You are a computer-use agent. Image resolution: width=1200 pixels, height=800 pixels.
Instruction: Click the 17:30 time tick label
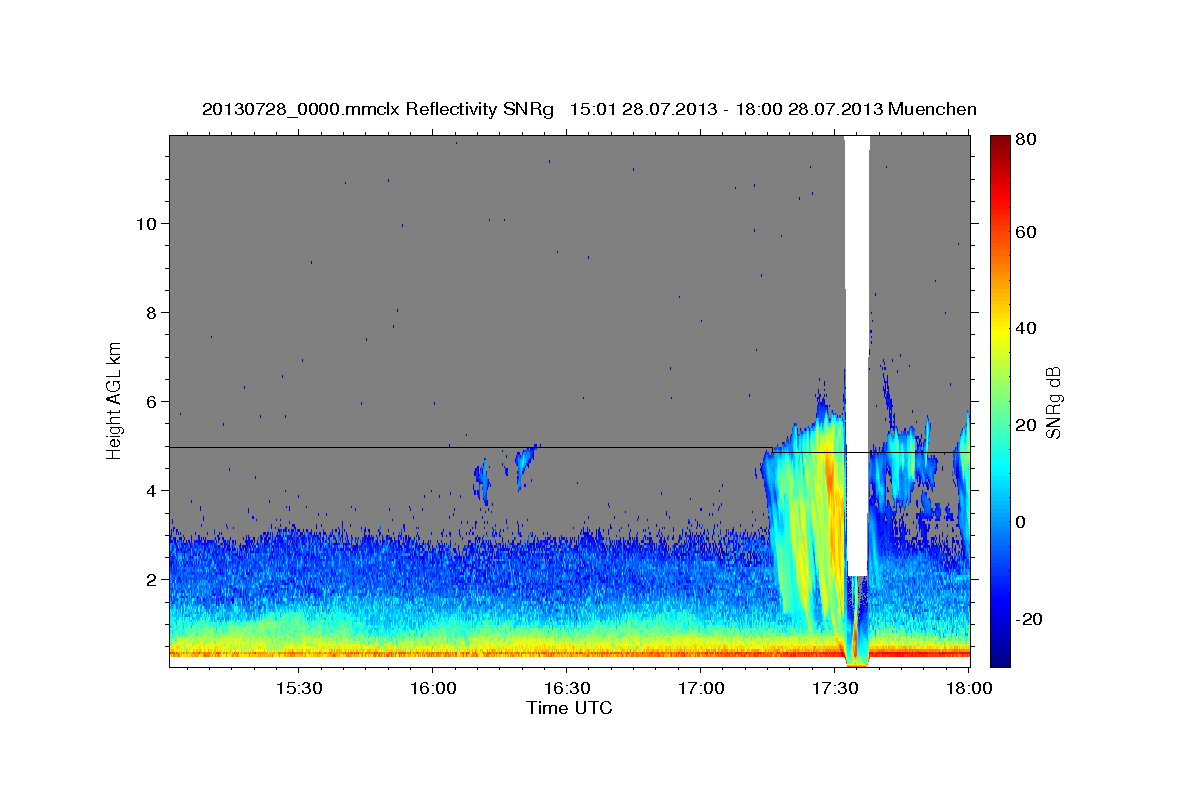[x=834, y=689]
